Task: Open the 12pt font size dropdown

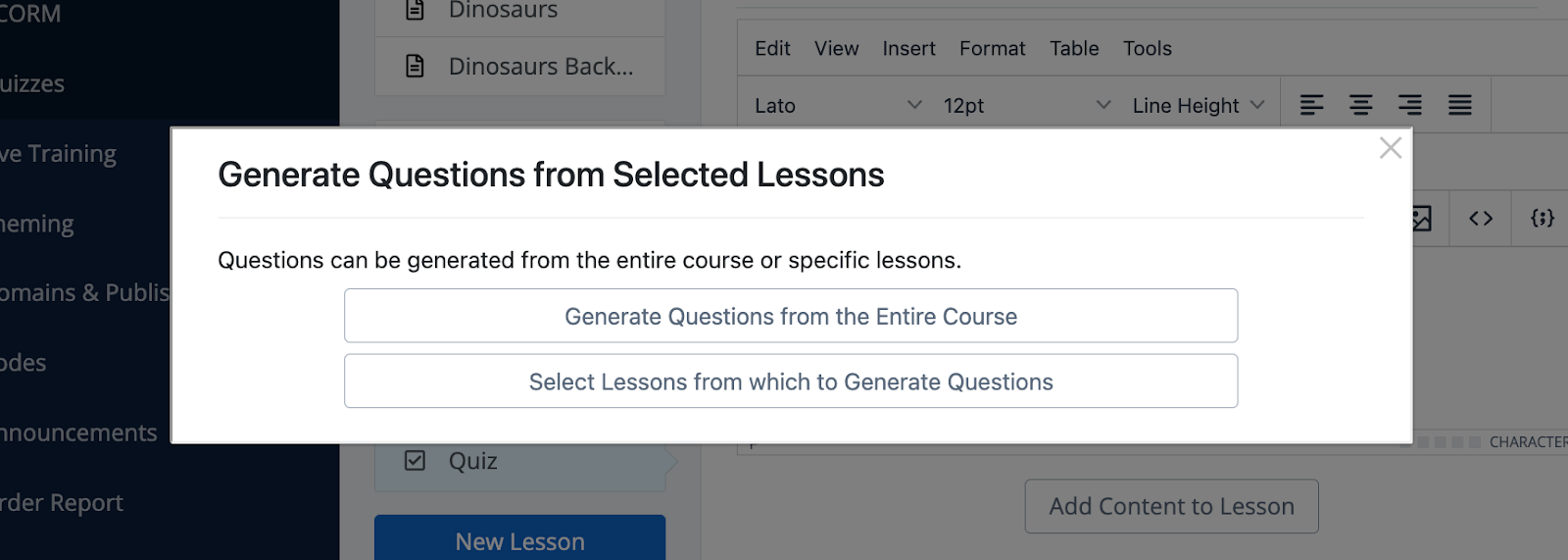Action: click(1026, 105)
